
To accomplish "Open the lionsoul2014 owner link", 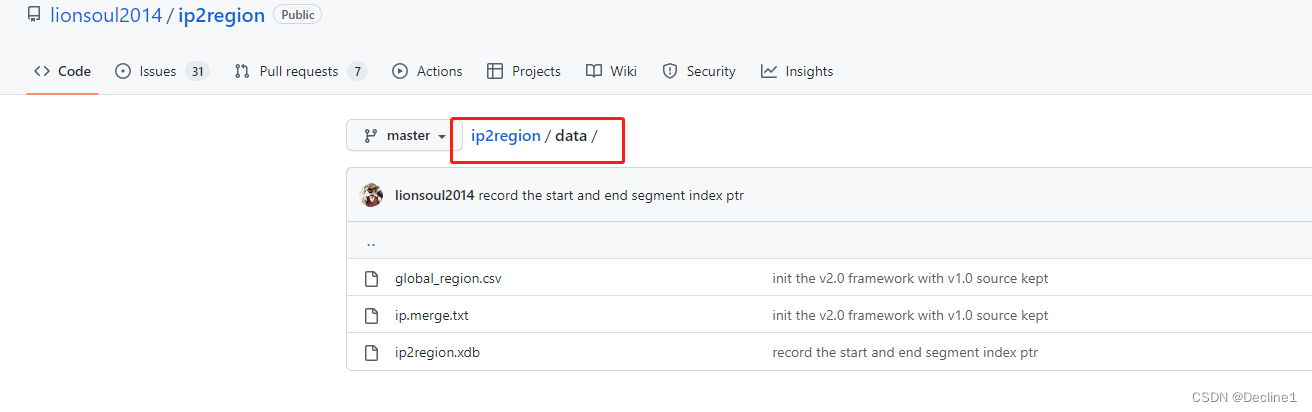I will click(107, 16).
